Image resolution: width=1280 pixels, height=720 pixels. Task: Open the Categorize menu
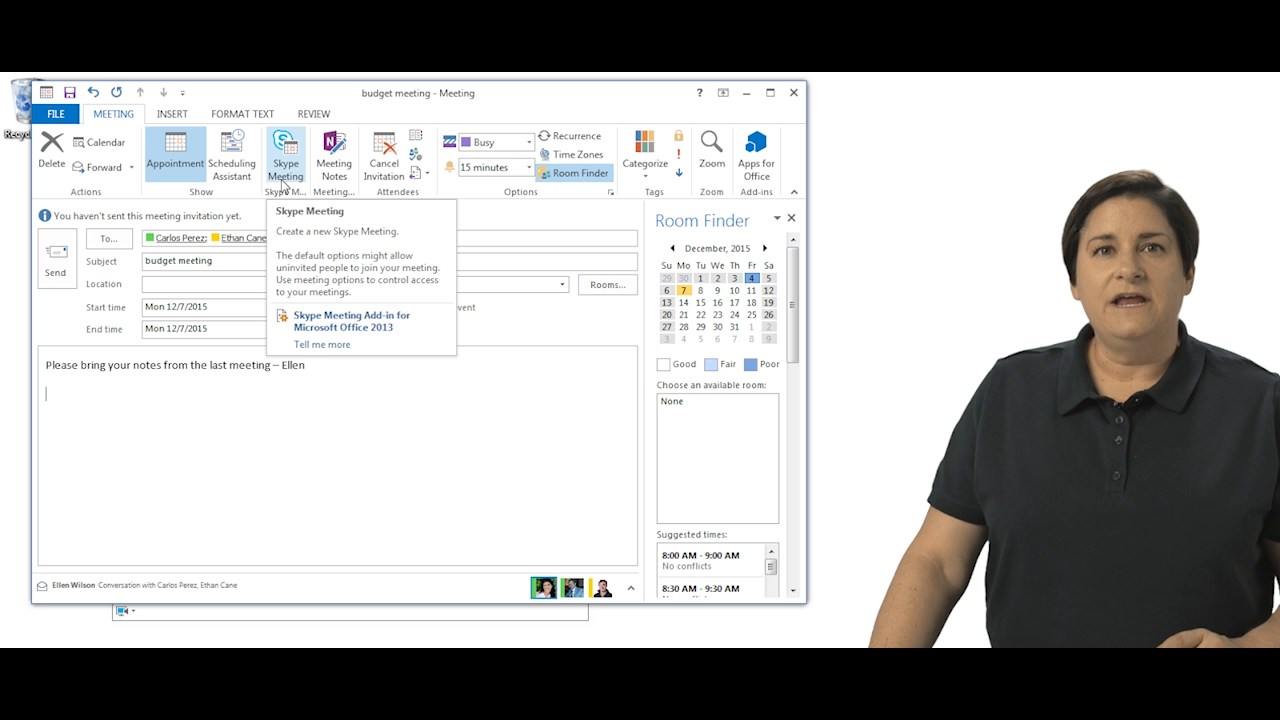pos(645,154)
